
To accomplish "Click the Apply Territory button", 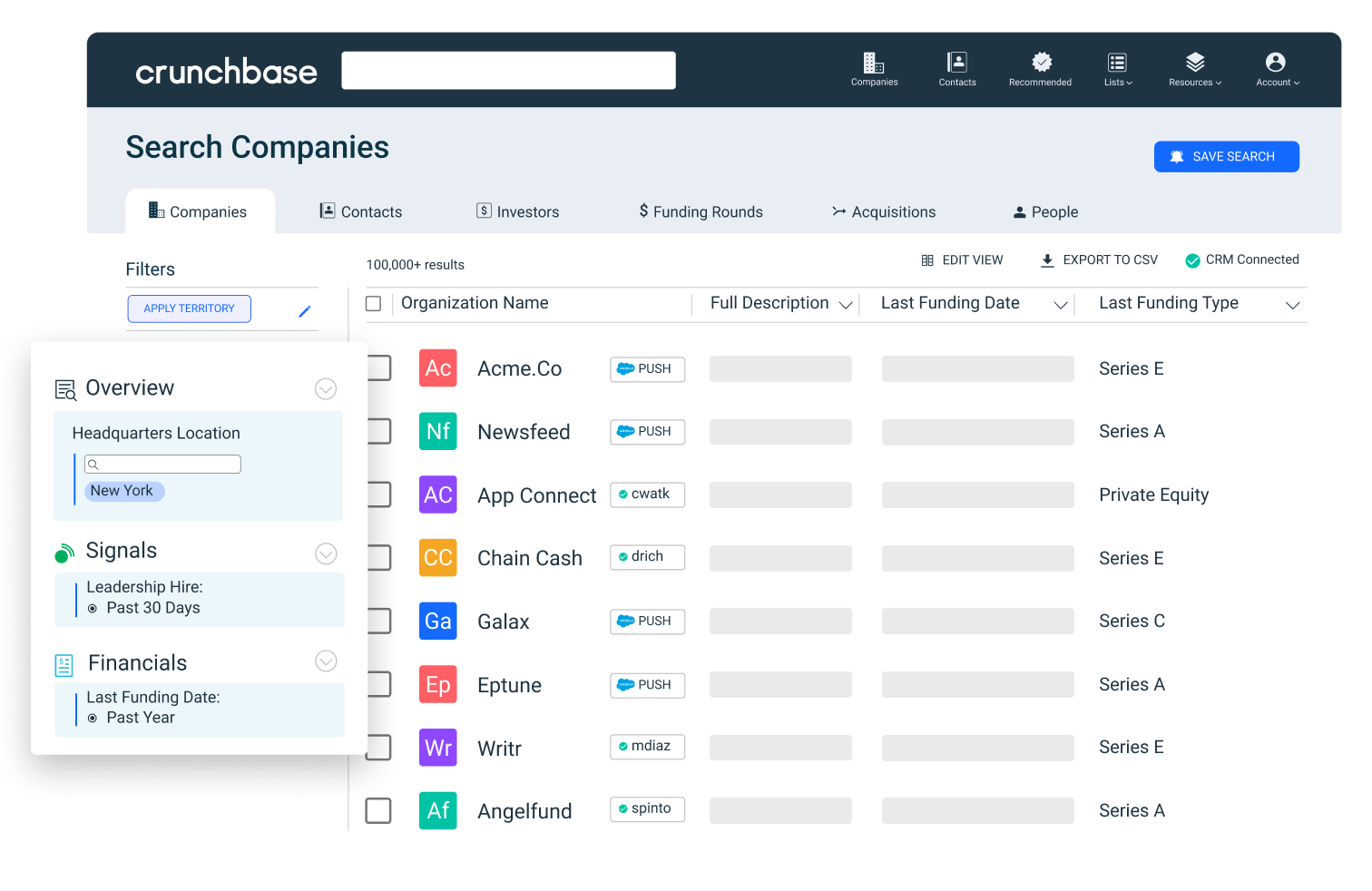I will pos(189,308).
